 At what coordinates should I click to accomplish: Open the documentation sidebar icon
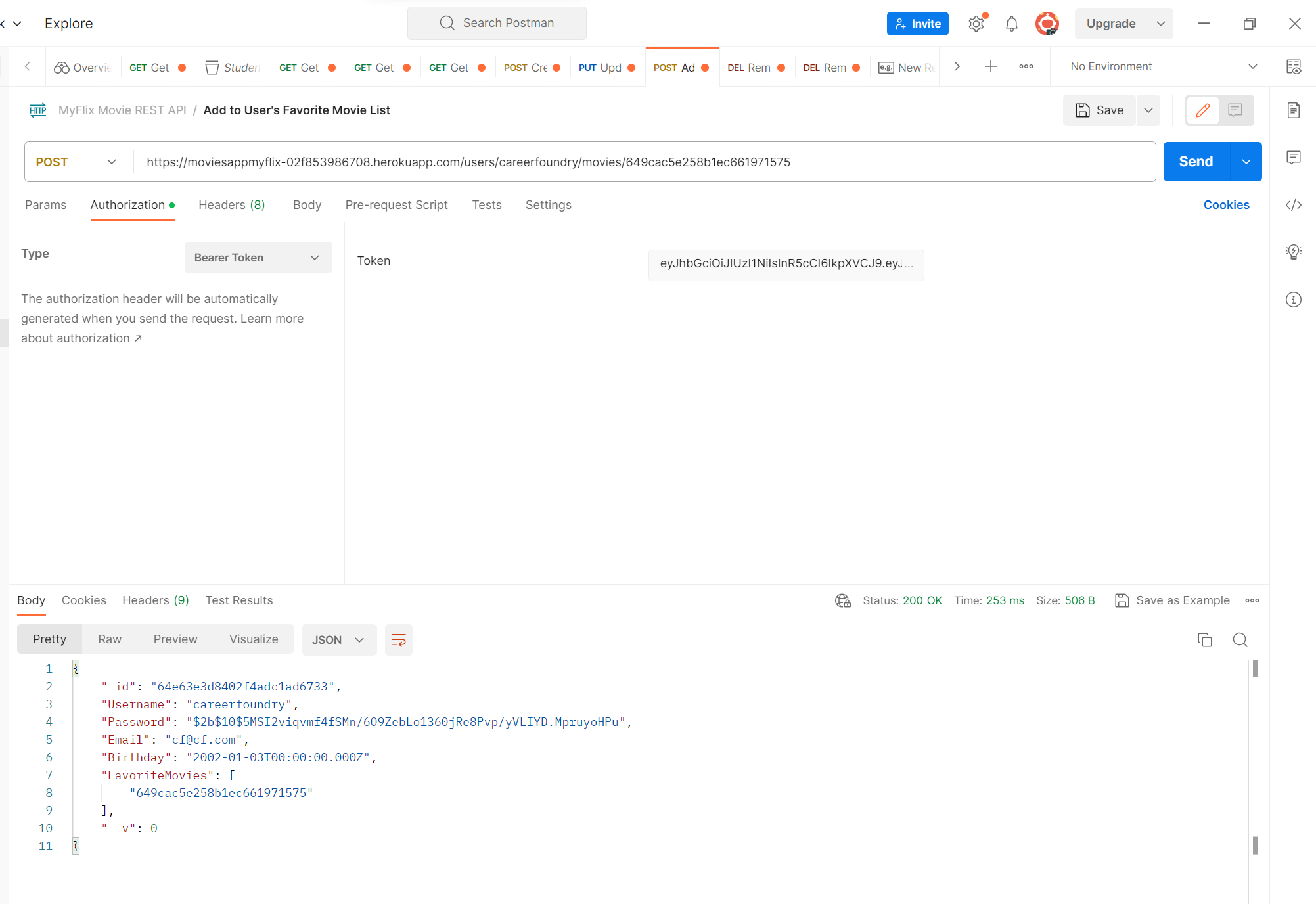[1294, 110]
